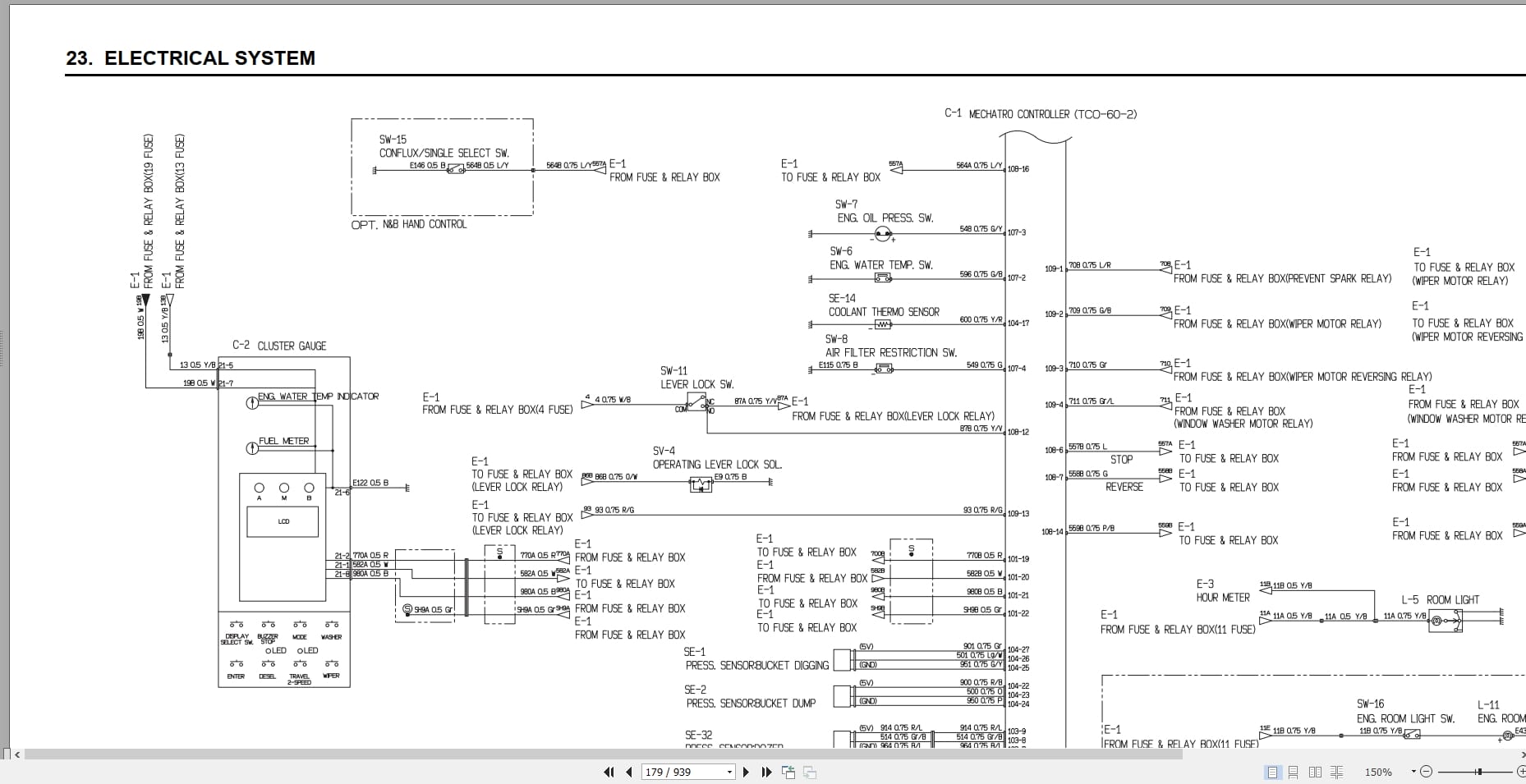
Task: Open the zoom level dropdown arrow
Action: coord(1413,771)
